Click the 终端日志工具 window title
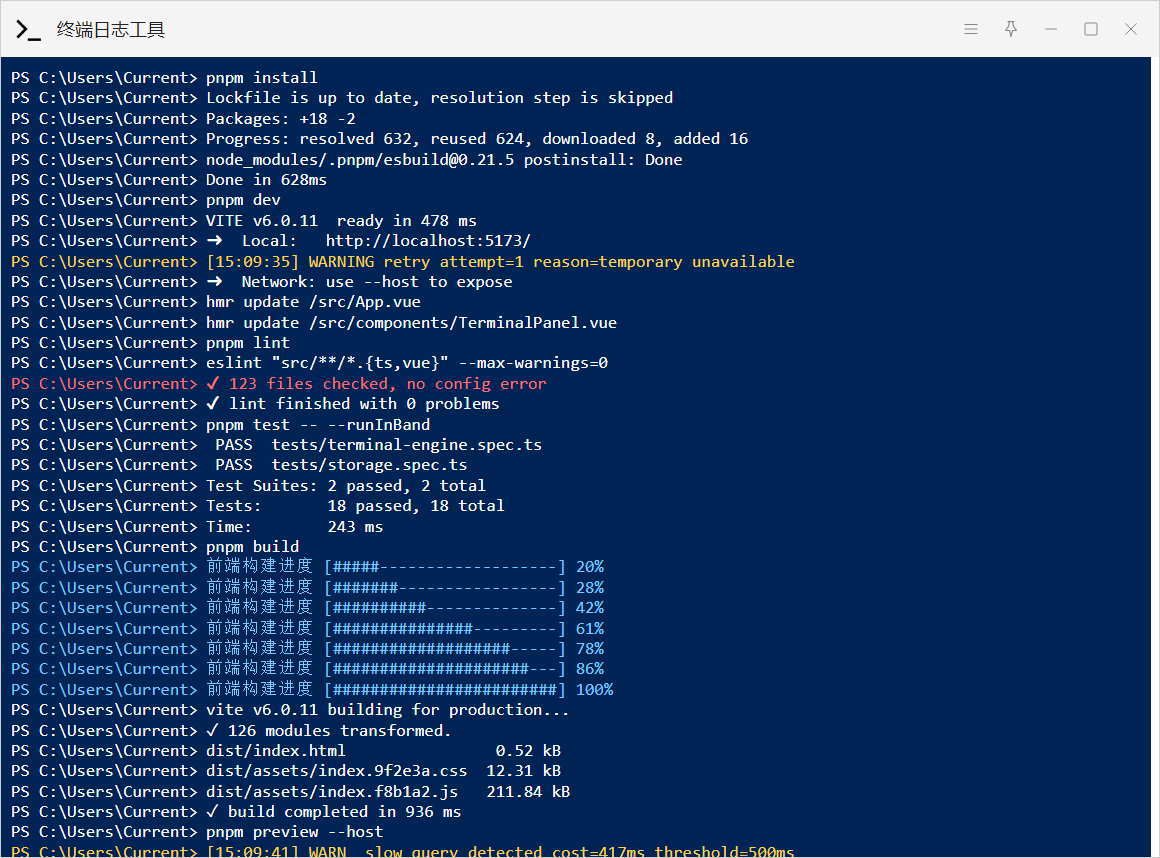1160x858 pixels. [x=111, y=30]
